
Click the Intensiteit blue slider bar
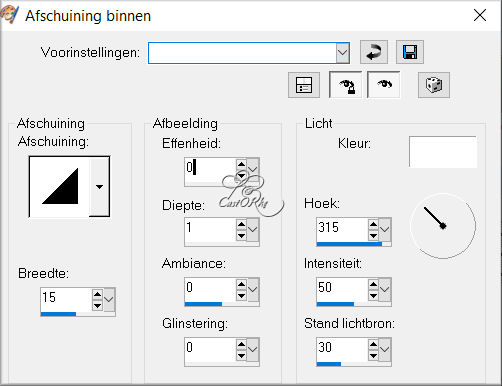tap(335, 304)
